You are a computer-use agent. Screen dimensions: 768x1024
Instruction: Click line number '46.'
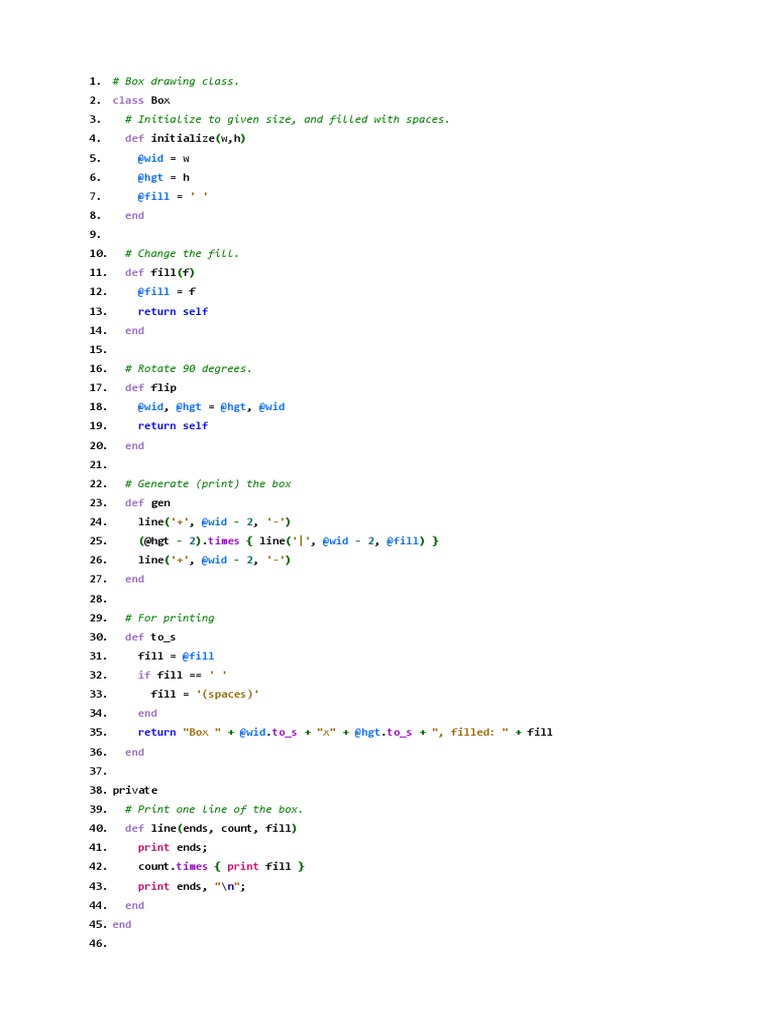pyautogui.click(x=98, y=943)
